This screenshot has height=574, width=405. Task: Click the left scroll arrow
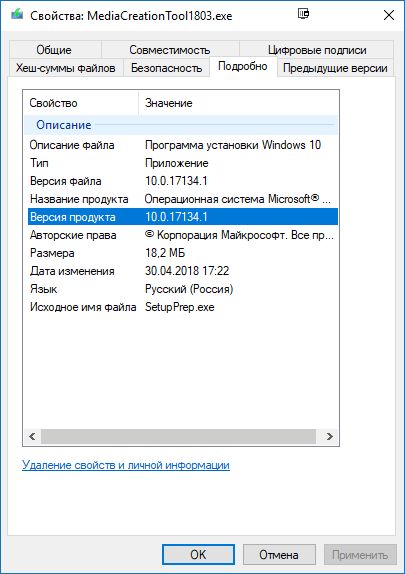32,436
